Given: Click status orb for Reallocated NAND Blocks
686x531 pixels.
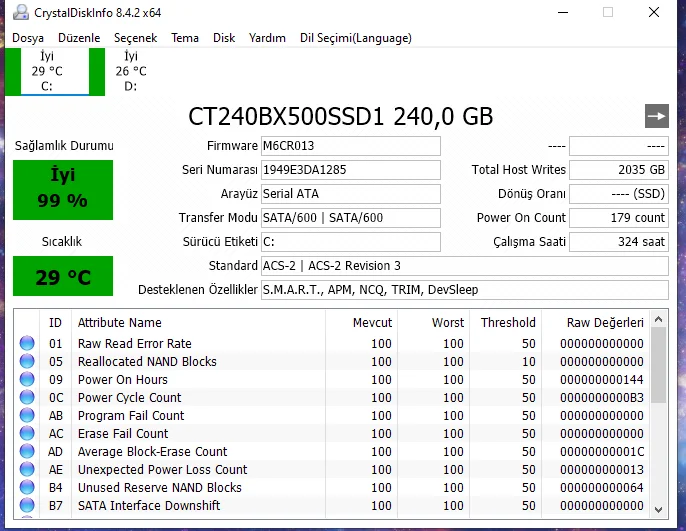Looking at the screenshot, I should coord(27,361).
